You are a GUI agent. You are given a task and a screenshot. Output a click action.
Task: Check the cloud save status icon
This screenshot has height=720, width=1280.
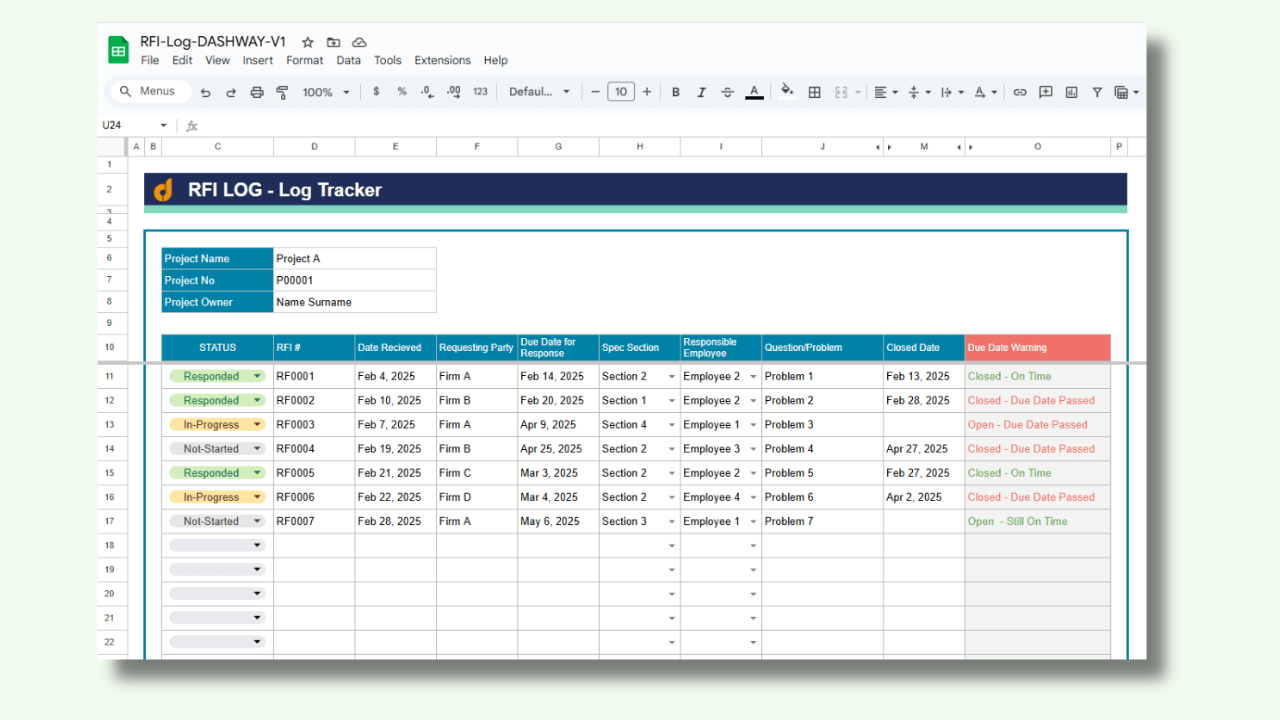pyautogui.click(x=359, y=42)
